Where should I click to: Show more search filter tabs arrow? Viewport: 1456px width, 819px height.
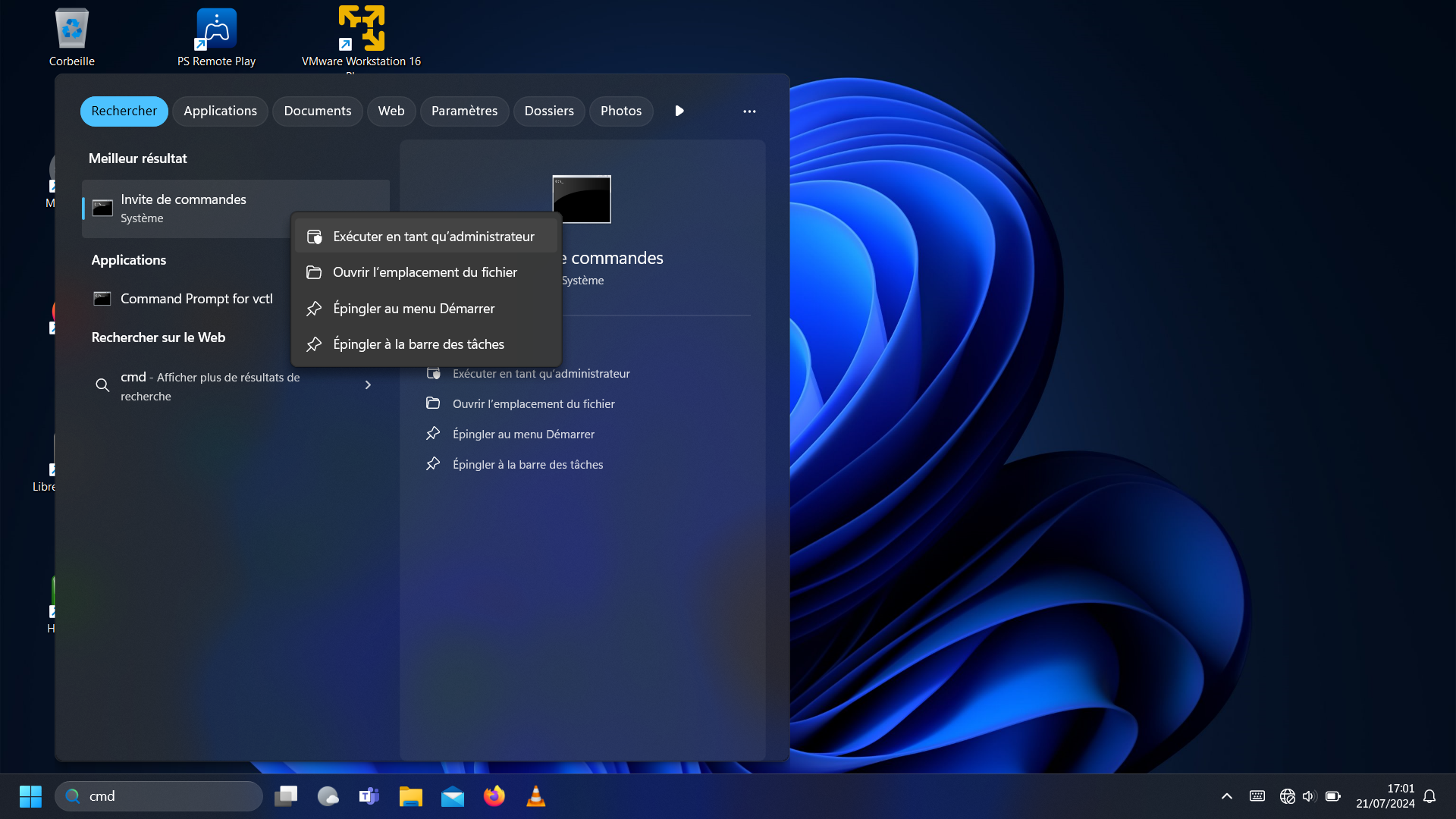coord(679,111)
